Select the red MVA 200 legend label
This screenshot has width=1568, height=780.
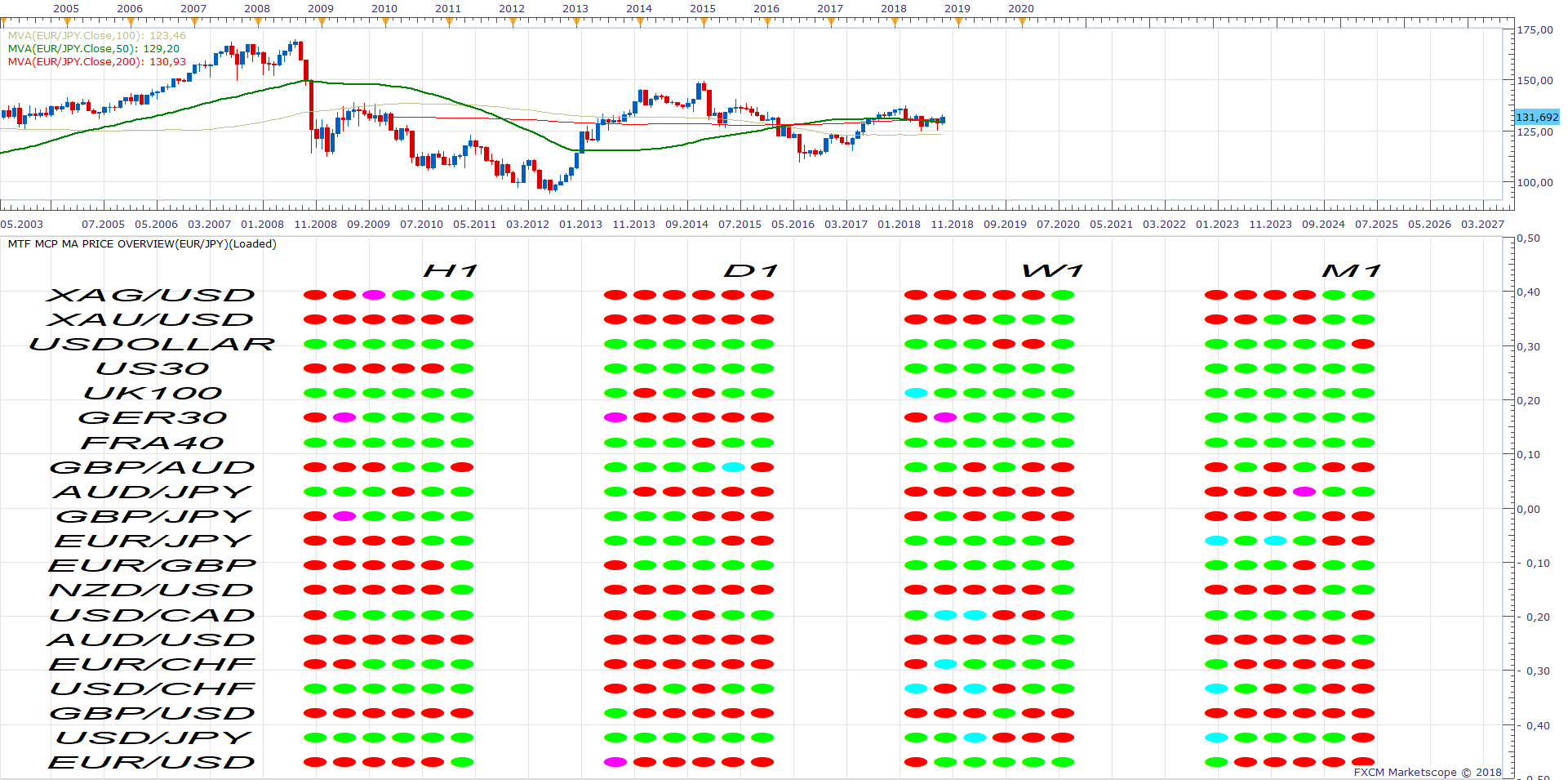(x=97, y=62)
